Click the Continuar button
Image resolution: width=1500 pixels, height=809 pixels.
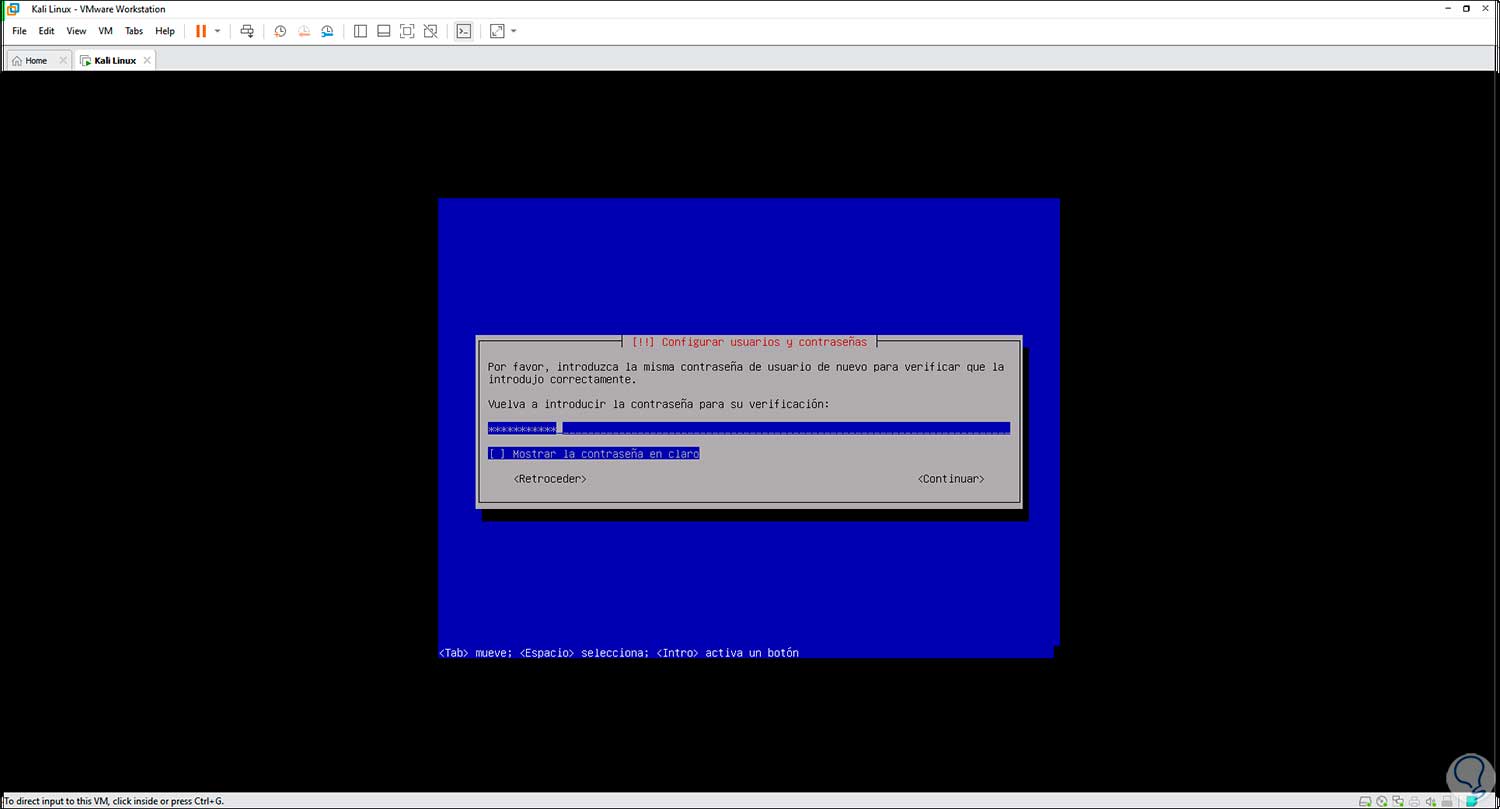(x=951, y=479)
